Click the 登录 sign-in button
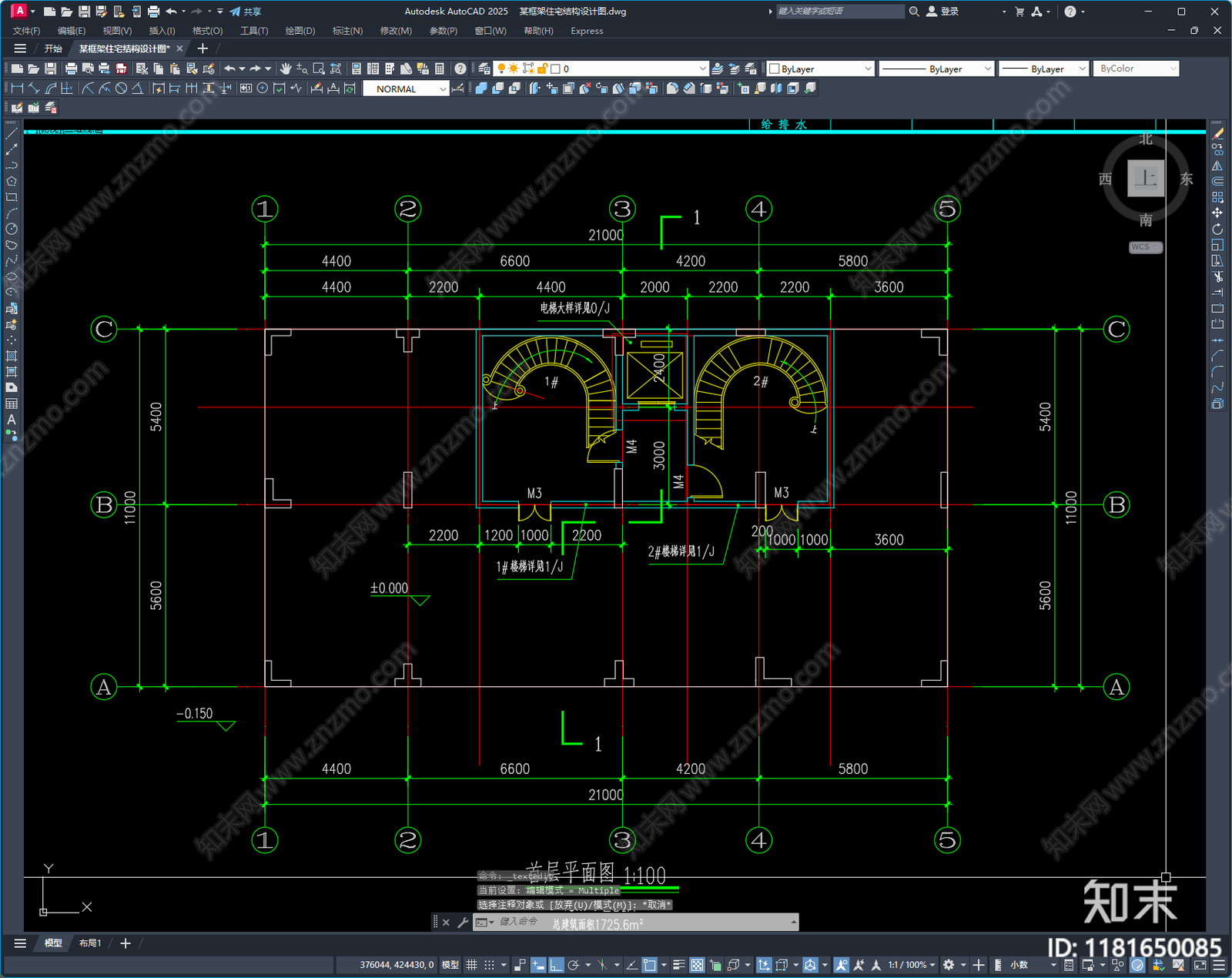Image resolution: width=1232 pixels, height=978 pixels. (x=942, y=12)
